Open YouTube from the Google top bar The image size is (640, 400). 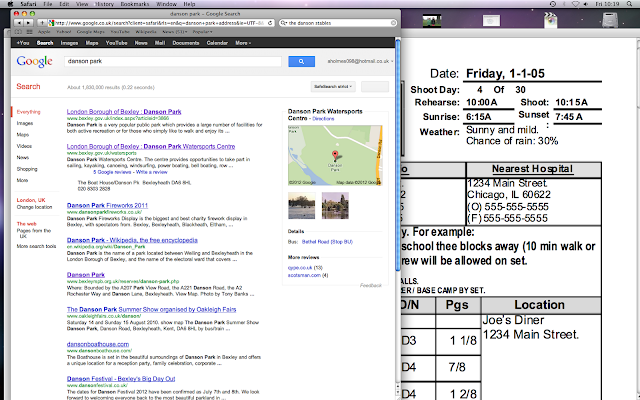pyautogui.click(x=116, y=43)
